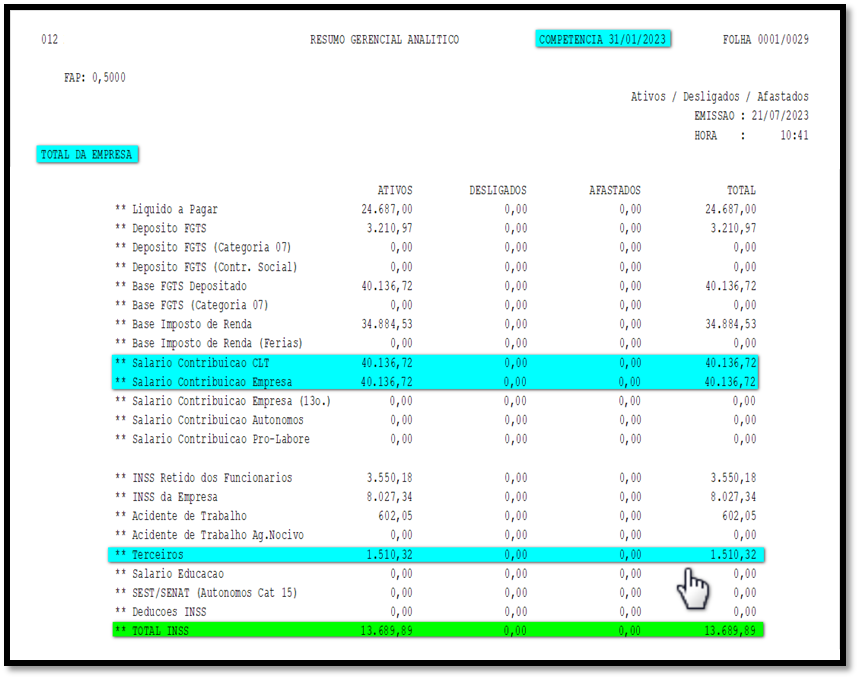Click the DESLIGADOS column header
Image resolution: width=859 pixels, height=679 pixels.
pos(497,190)
